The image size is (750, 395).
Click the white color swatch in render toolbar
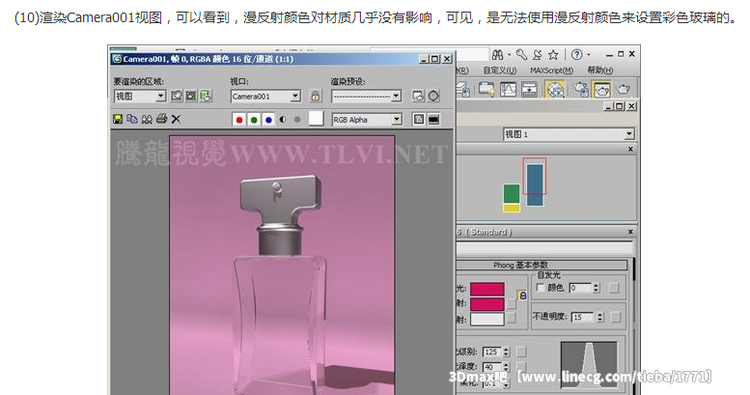pyautogui.click(x=316, y=119)
